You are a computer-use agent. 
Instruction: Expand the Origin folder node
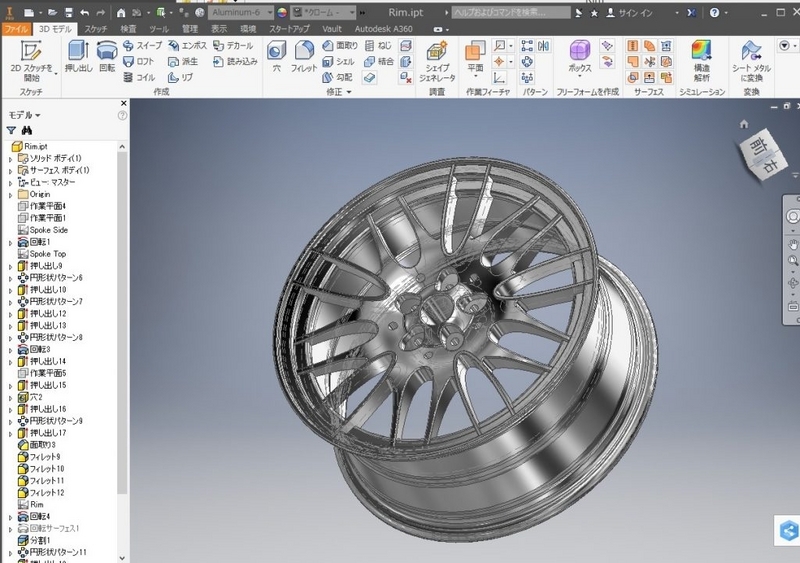[x=10, y=195]
